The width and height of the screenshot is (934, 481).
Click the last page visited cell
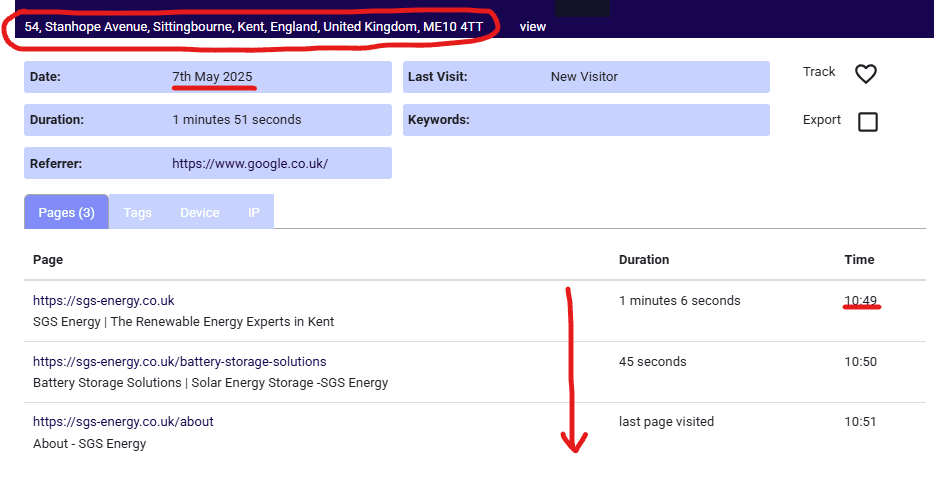pyautogui.click(x=666, y=421)
